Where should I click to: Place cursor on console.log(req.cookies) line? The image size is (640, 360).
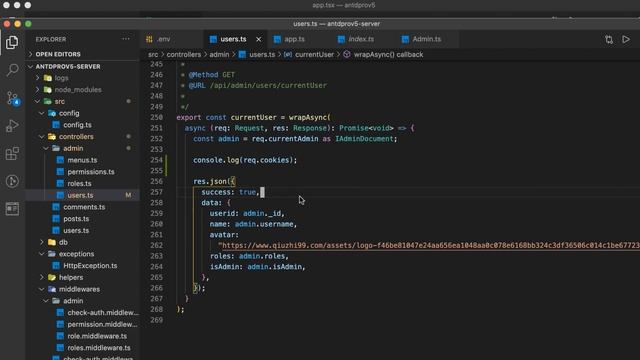click(245, 160)
